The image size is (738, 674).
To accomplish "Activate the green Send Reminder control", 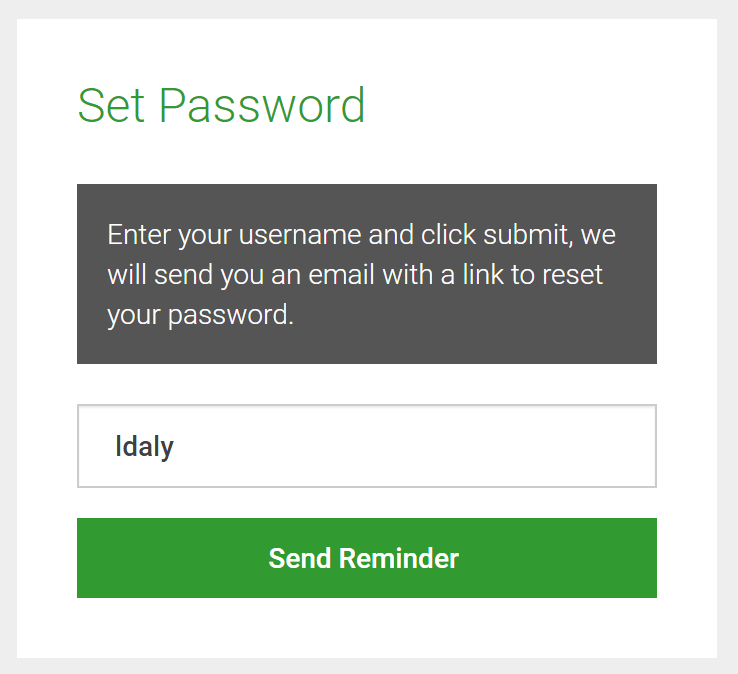I will [x=367, y=558].
